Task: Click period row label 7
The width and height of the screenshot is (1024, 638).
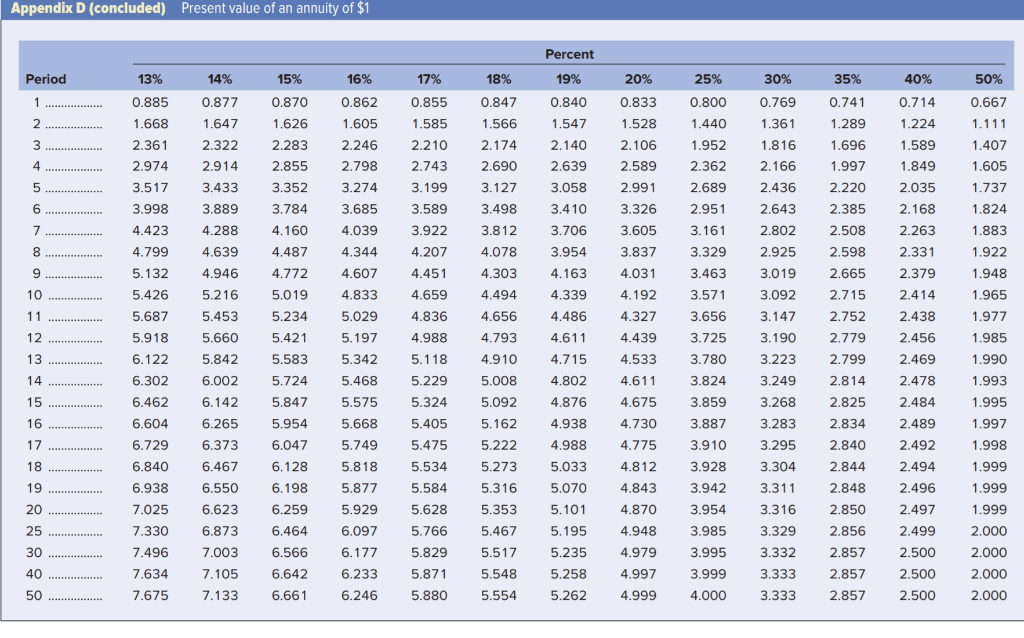Action: [x=37, y=231]
